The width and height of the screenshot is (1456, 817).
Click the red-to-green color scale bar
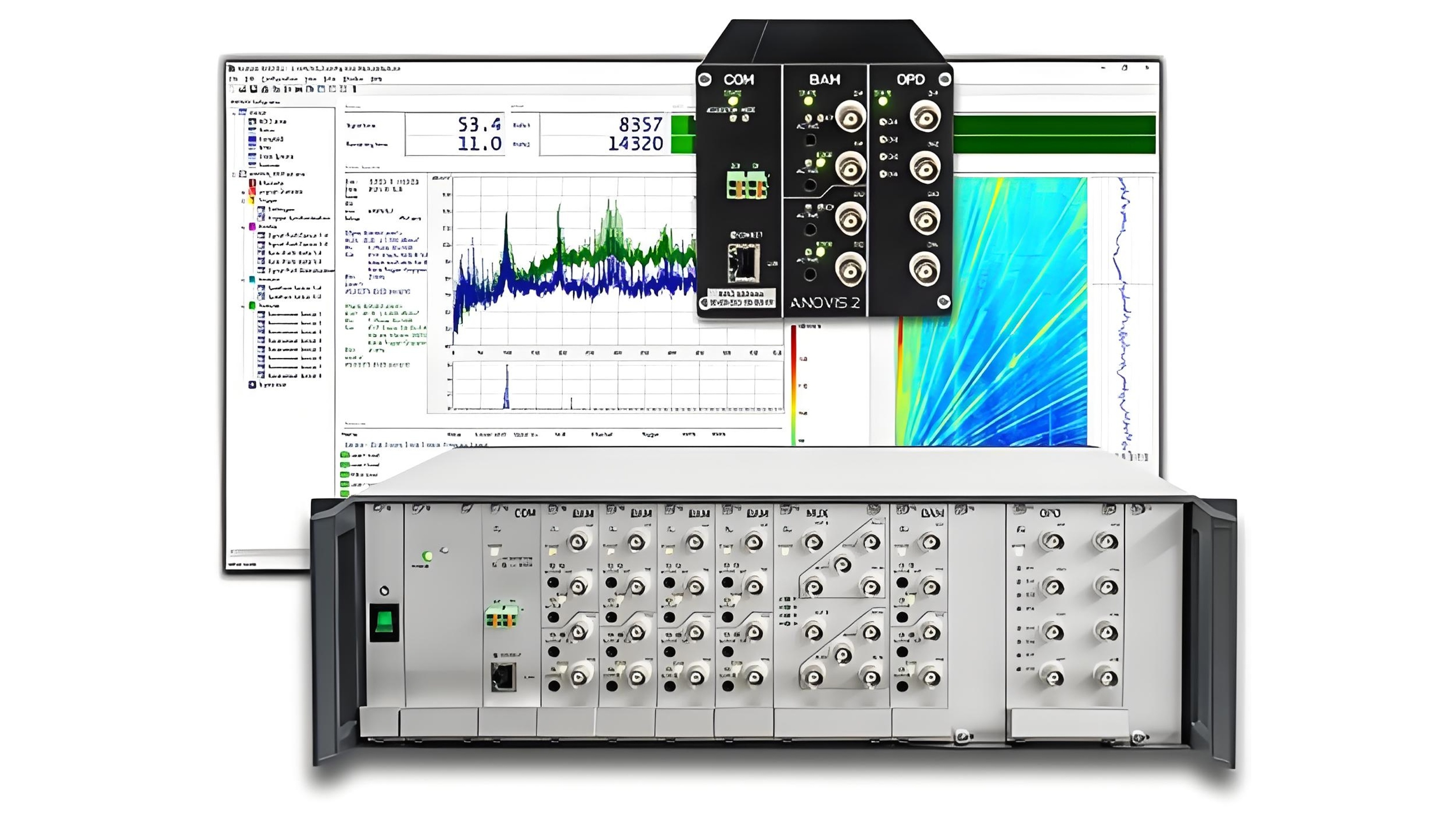click(x=794, y=384)
